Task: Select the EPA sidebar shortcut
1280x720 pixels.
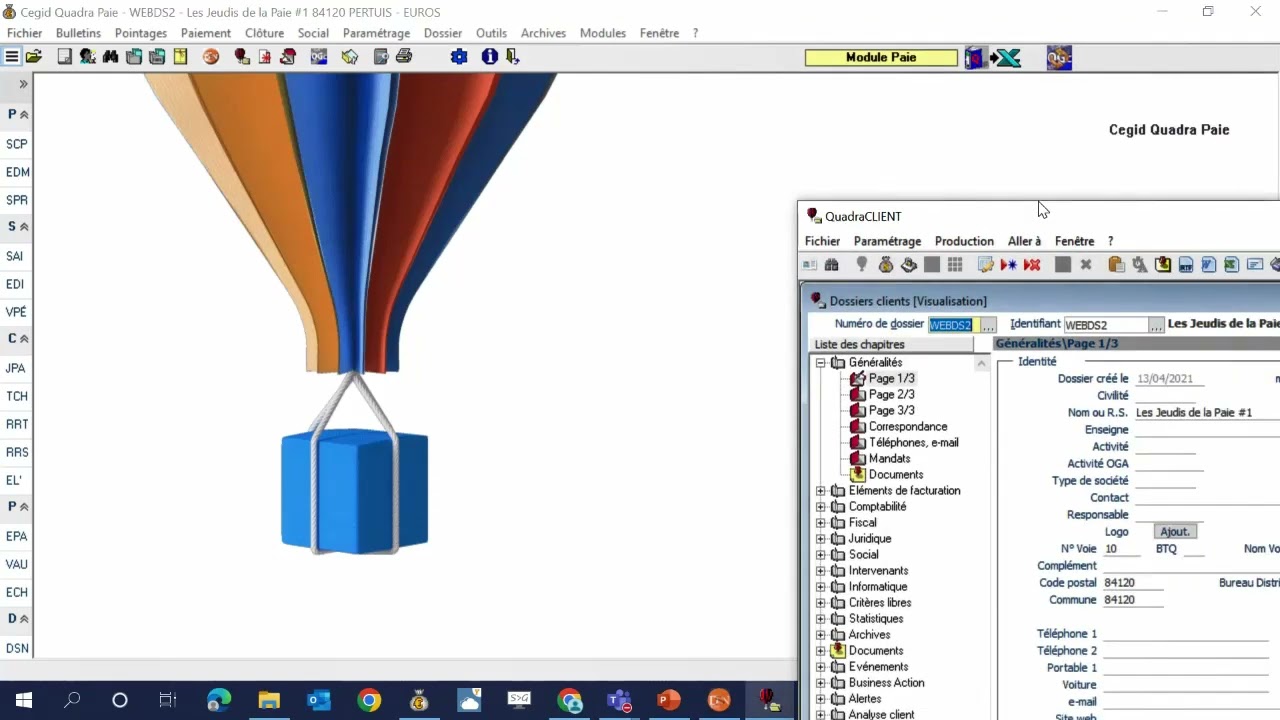Action: point(17,536)
